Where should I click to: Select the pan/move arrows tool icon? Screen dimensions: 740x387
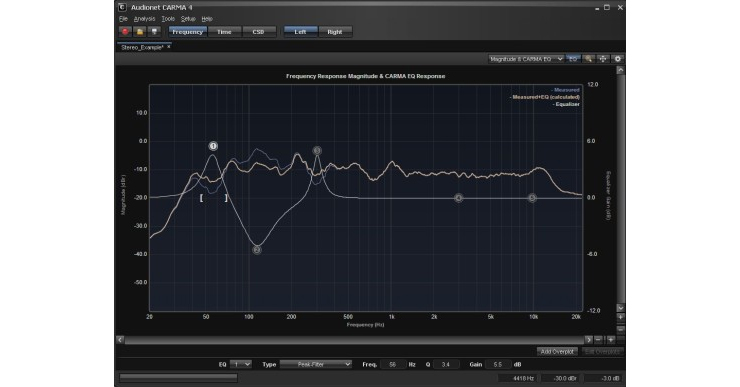click(x=603, y=59)
